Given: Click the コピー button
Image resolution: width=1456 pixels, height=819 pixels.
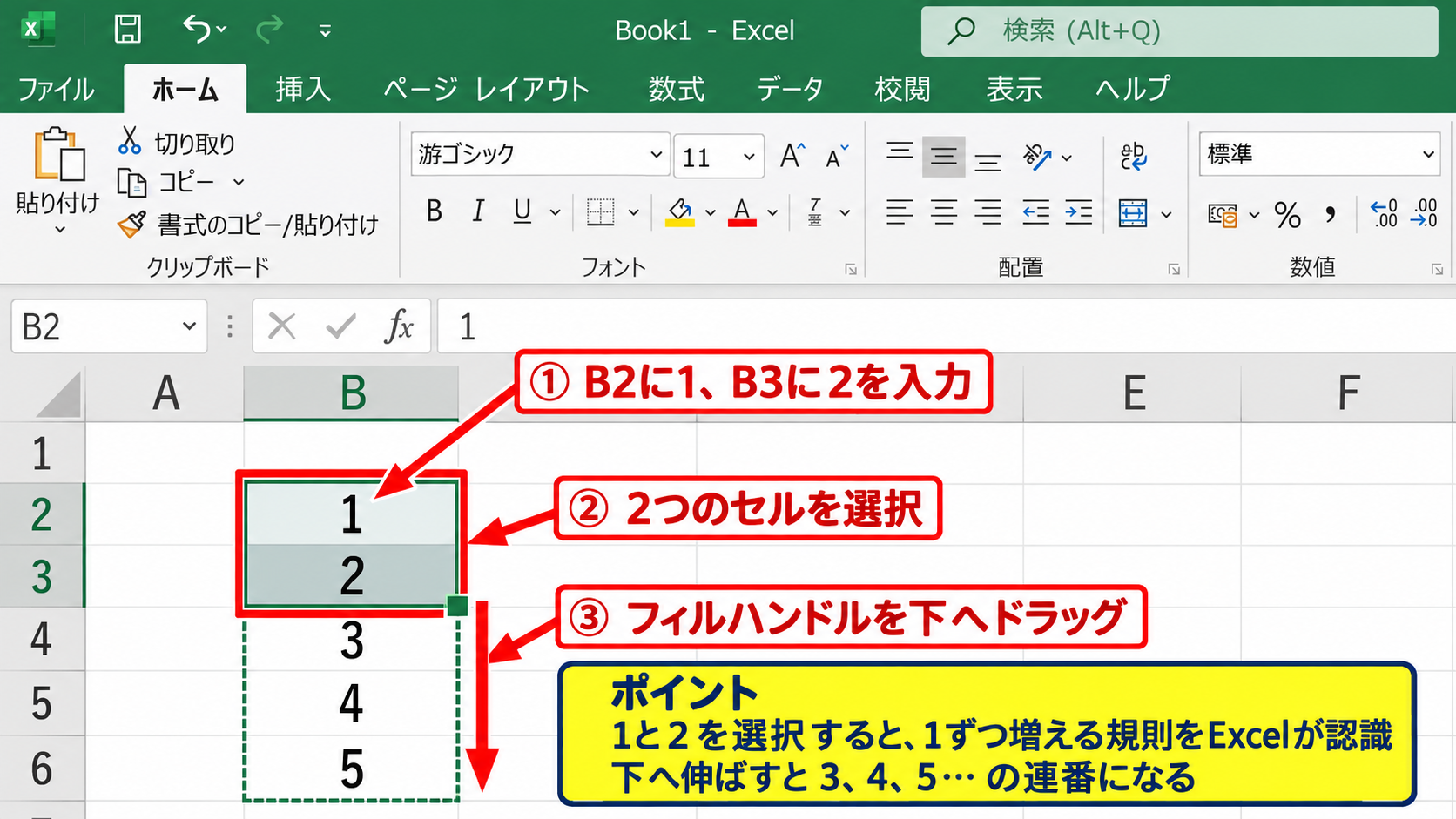Looking at the screenshot, I should coord(167,182).
